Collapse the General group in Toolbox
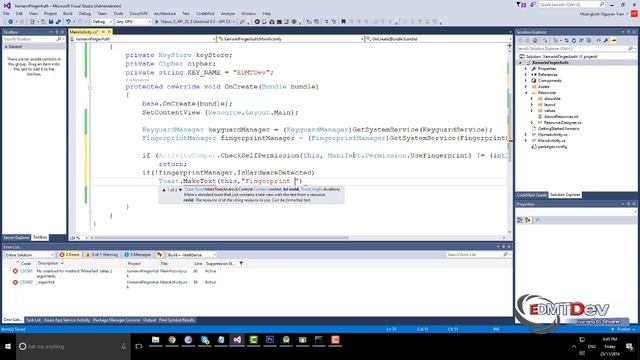640x360 pixels. pyautogui.click(x=6, y=47)
